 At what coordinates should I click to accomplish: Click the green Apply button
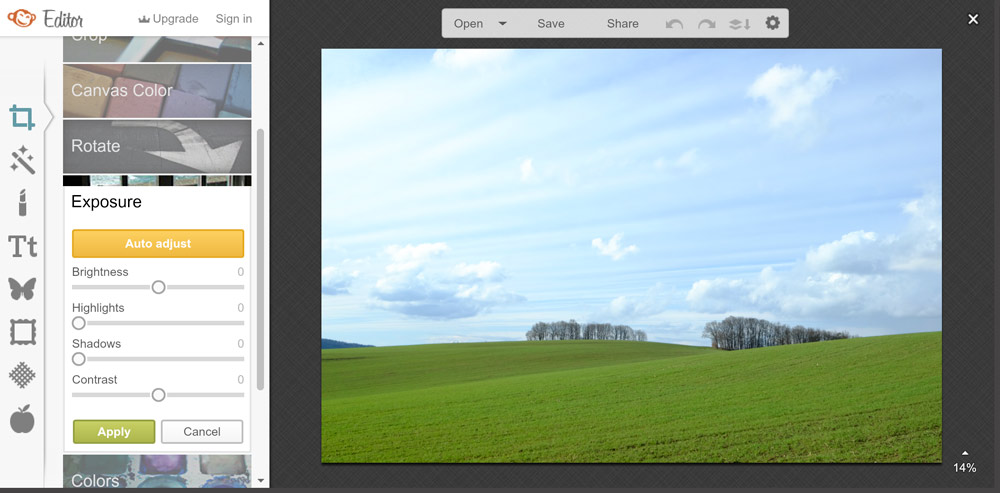point(114,432)
